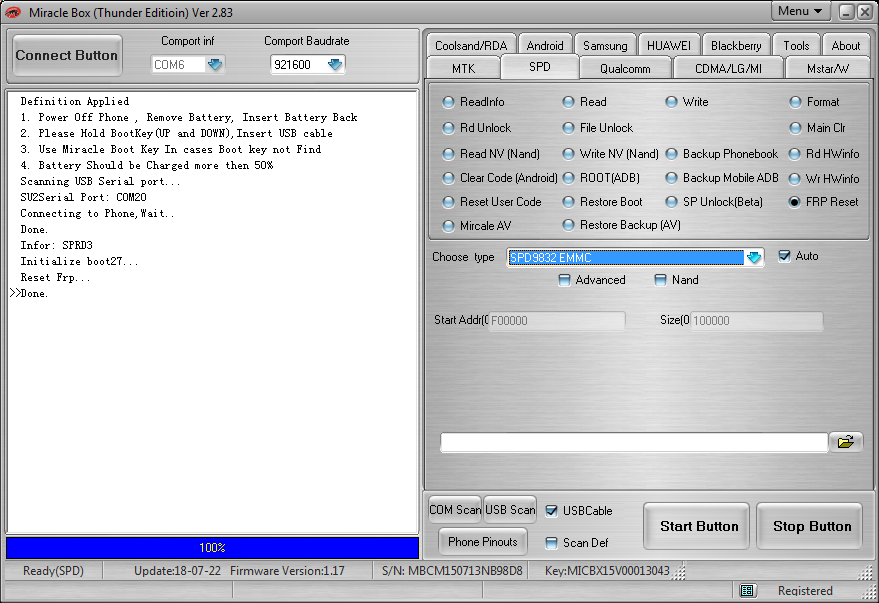The height and width of the screenshot is (603, 879).
Task: Open the Menu dropdown in title bar
Action: pos(800,11)
